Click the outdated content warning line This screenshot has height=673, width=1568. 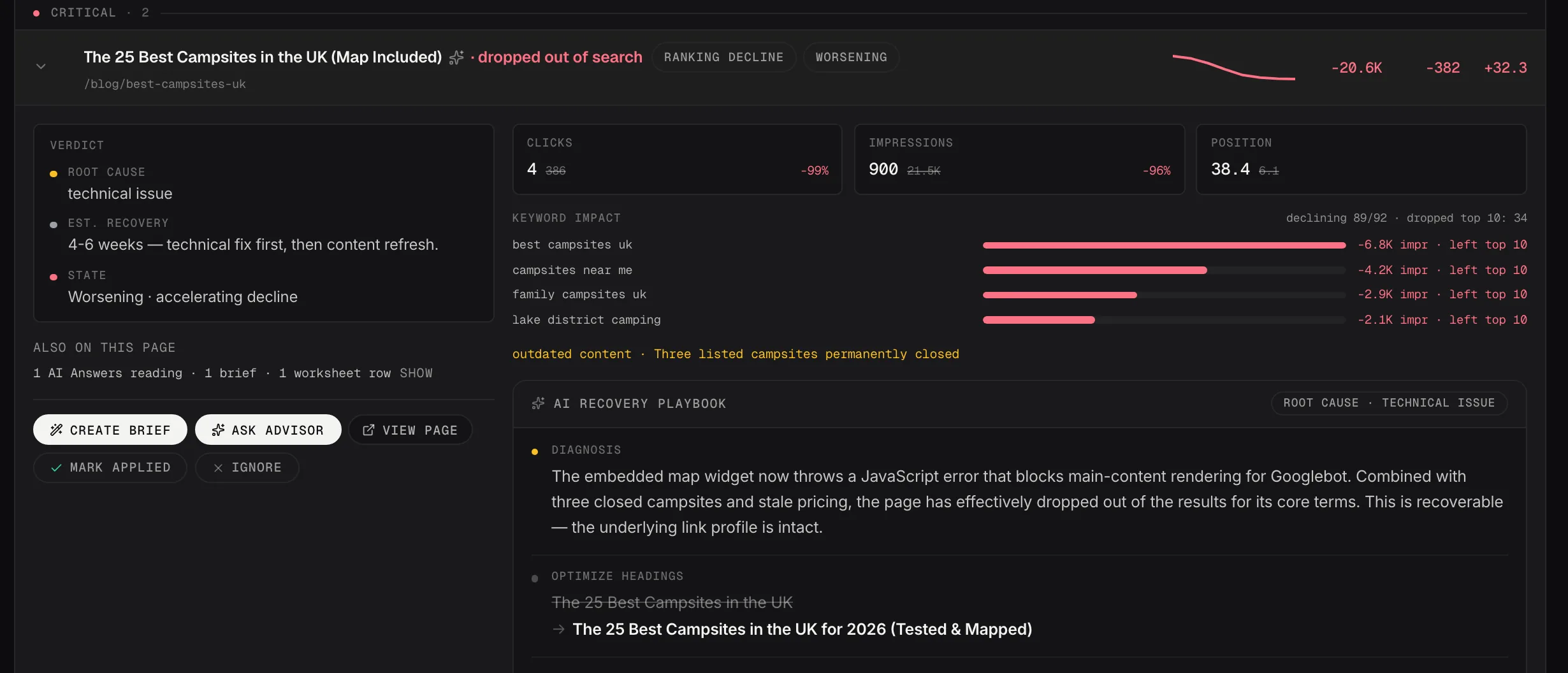(x=736, y=354)
